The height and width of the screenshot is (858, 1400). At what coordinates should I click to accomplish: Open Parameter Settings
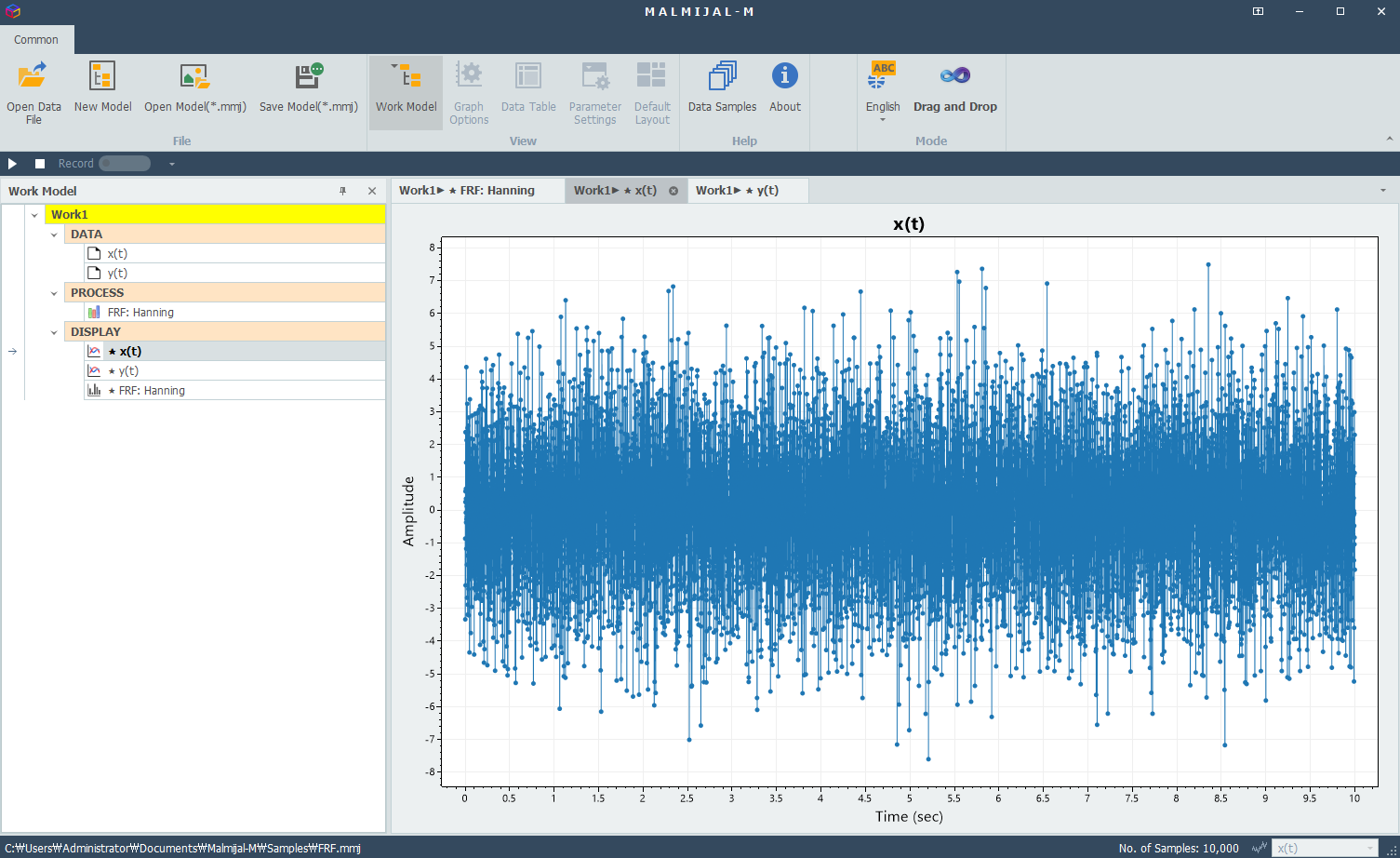tap(595, 92)
